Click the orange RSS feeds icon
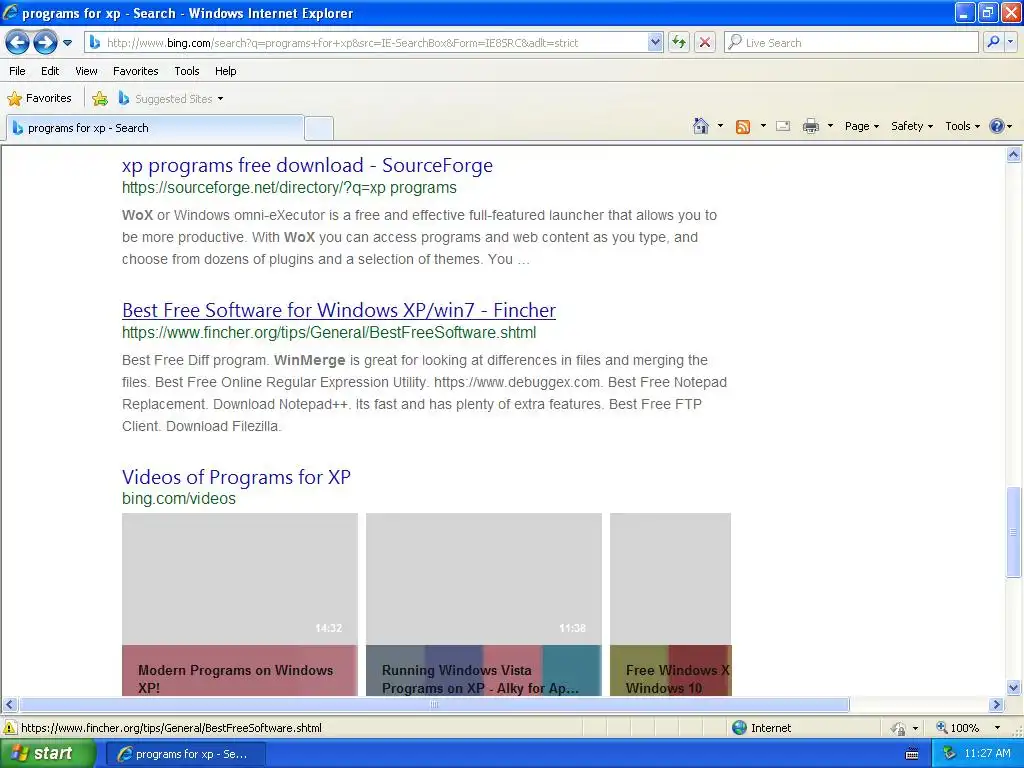Viewport: 1024px width, 768px height. [x=743, y=127]
